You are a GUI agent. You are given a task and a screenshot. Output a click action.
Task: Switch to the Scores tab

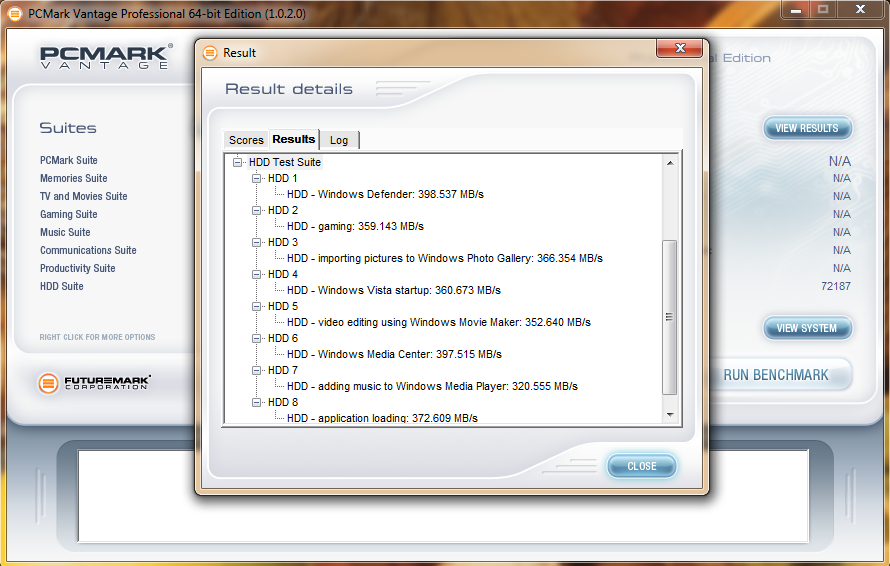246,140
